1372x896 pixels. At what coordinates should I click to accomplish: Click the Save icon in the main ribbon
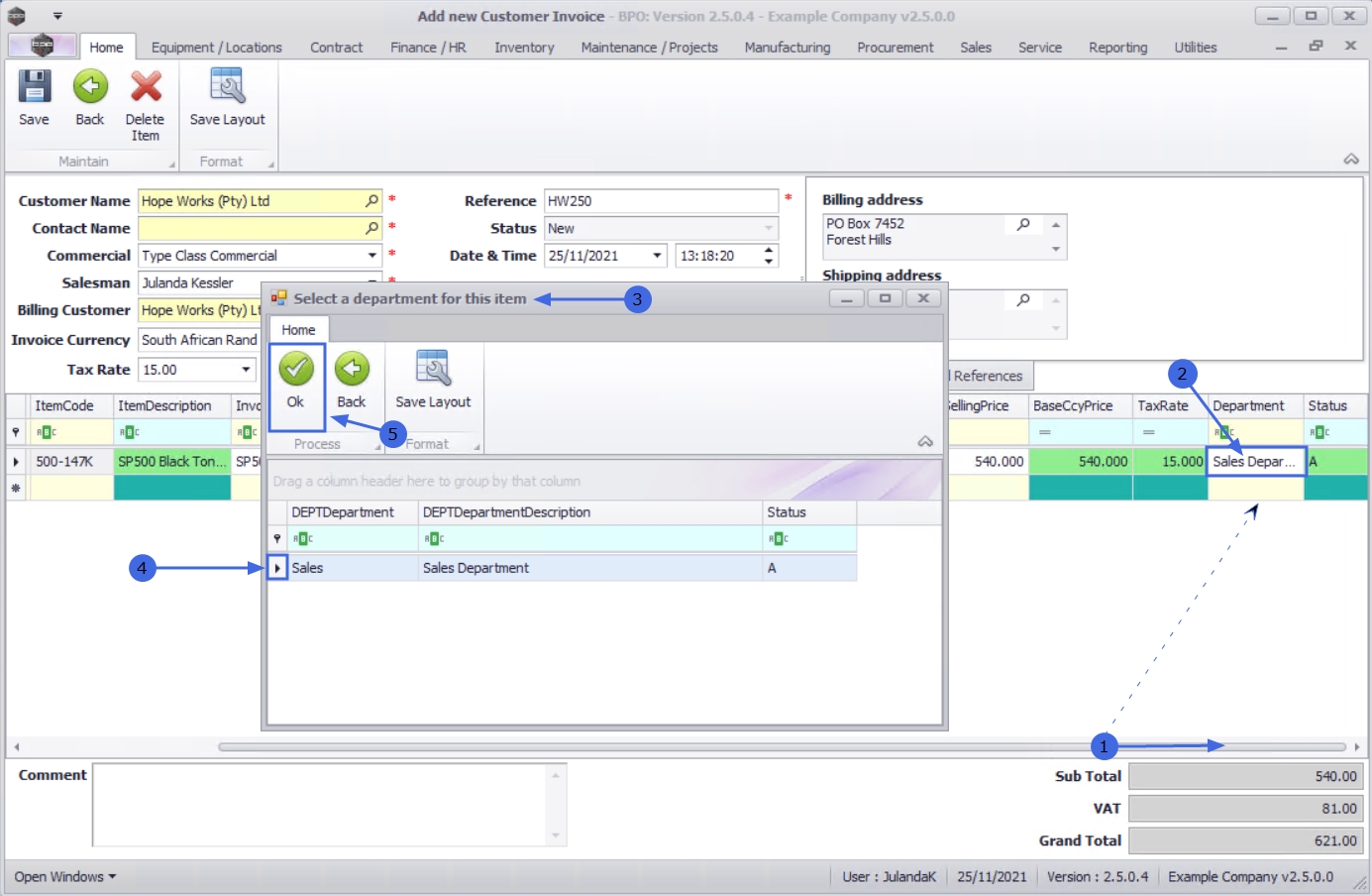tap(34, 86)
